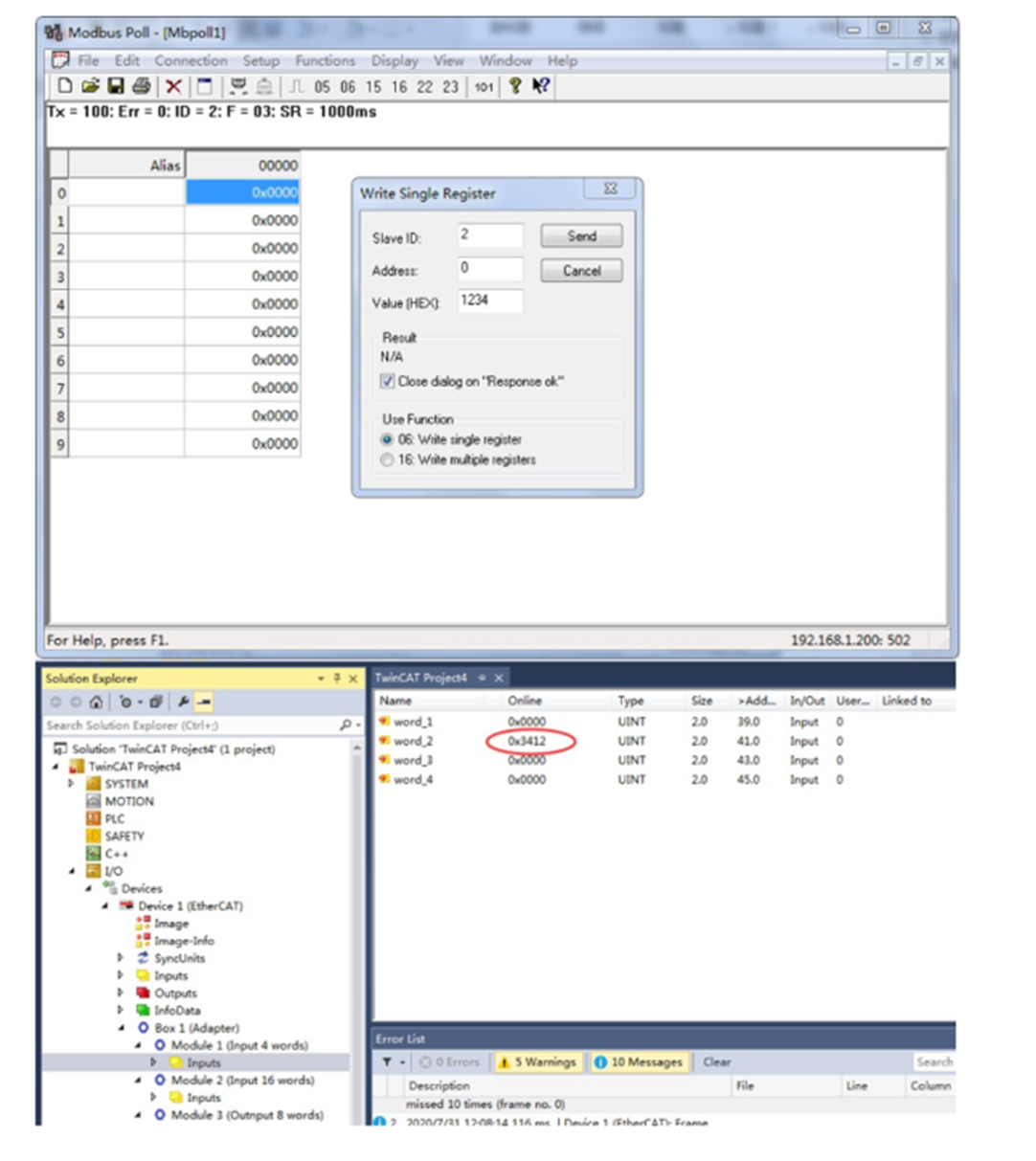Click the 101 toolbar button
The width and height of the screenshot is (1036, 1161).
[x=484, y=87]
